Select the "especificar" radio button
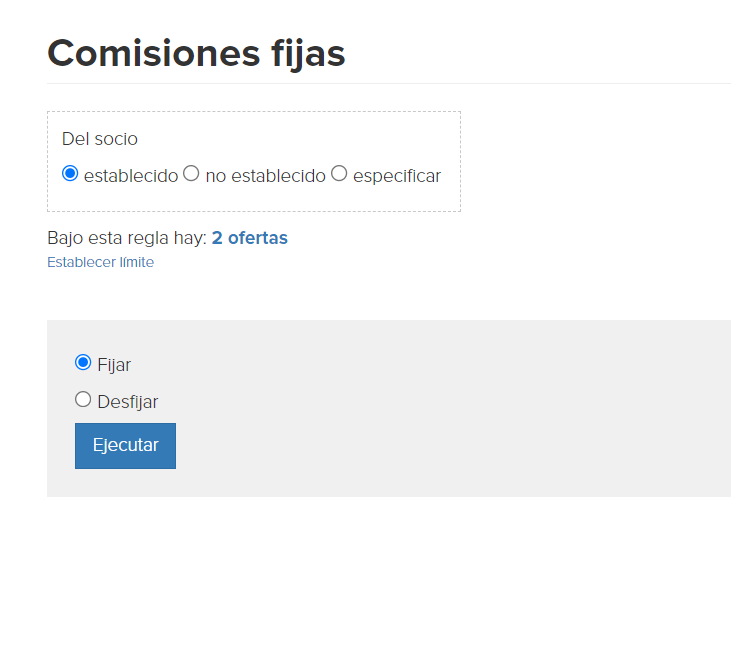The height and width of the screenshot is (648, 731). point(339,173)
